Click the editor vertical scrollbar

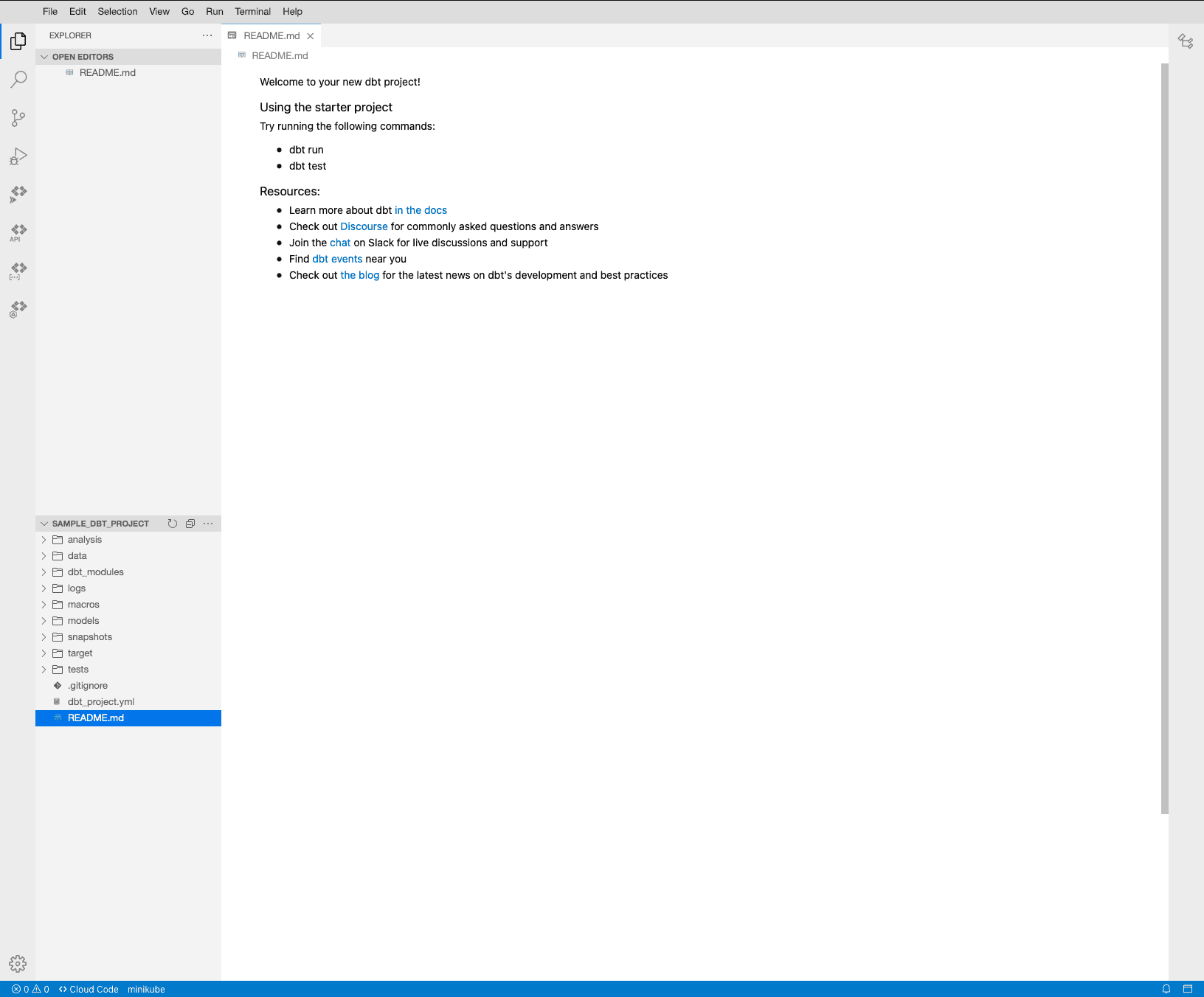1165,439
